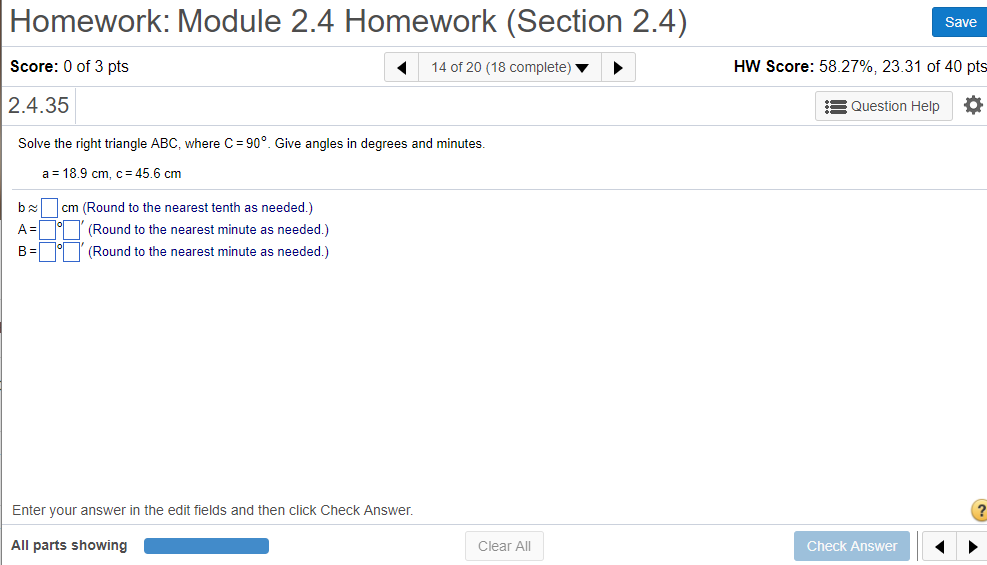Click the yellow question mark help icon
This screenshot has width=987, height=565.
(979, 511)
